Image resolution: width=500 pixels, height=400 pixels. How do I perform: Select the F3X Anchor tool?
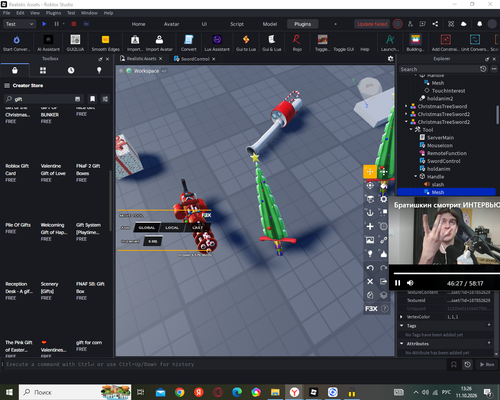tap(370, 213)
